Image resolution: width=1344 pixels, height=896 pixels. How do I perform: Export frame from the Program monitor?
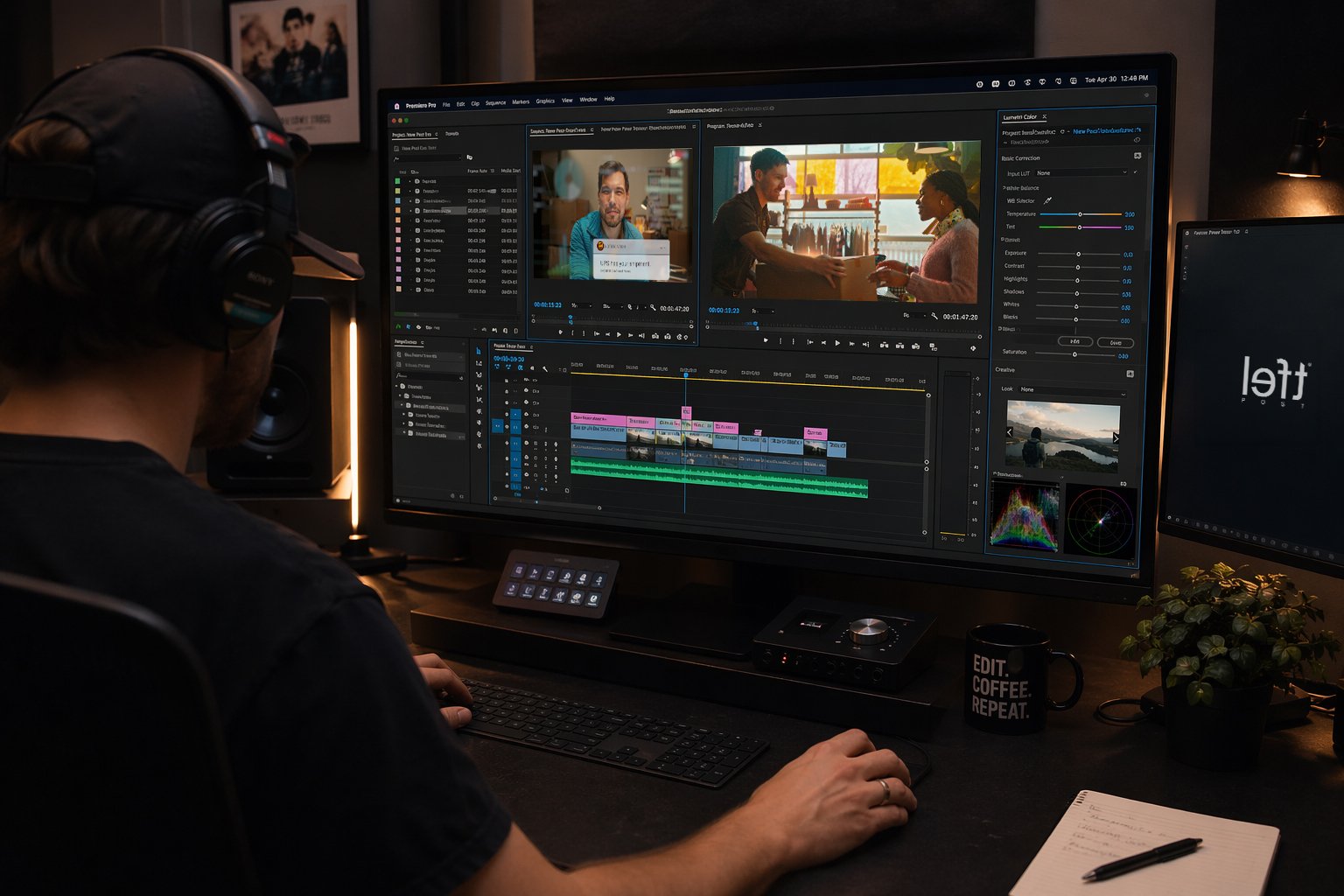(x=915, y=346)
